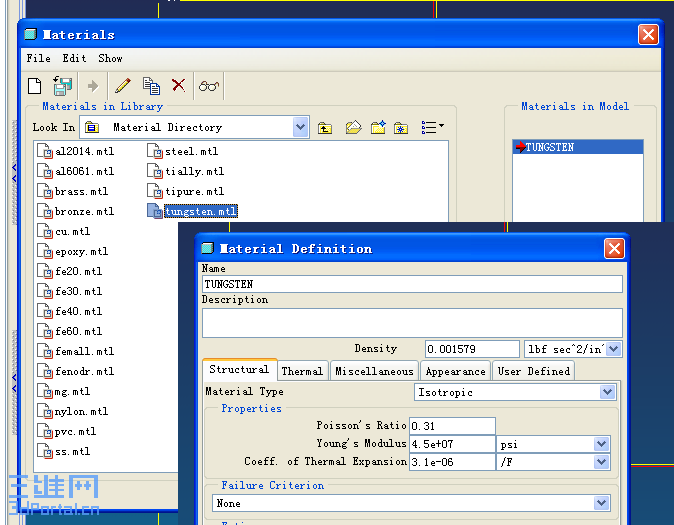This screenshot has width=674, height=525.
Task: Click the Description text area
Action: coord(412,323)
